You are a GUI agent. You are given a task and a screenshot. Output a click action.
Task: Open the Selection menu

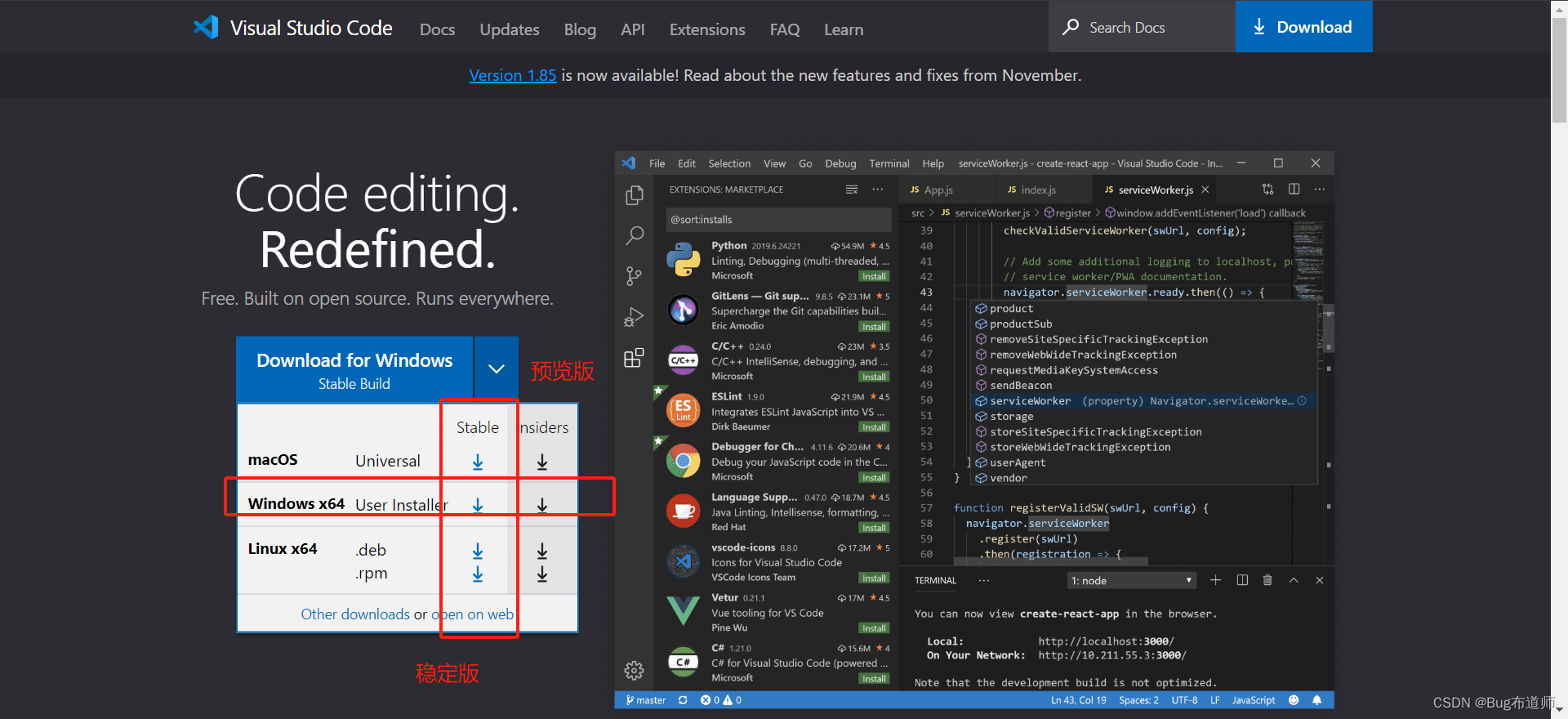coord(729,163)
